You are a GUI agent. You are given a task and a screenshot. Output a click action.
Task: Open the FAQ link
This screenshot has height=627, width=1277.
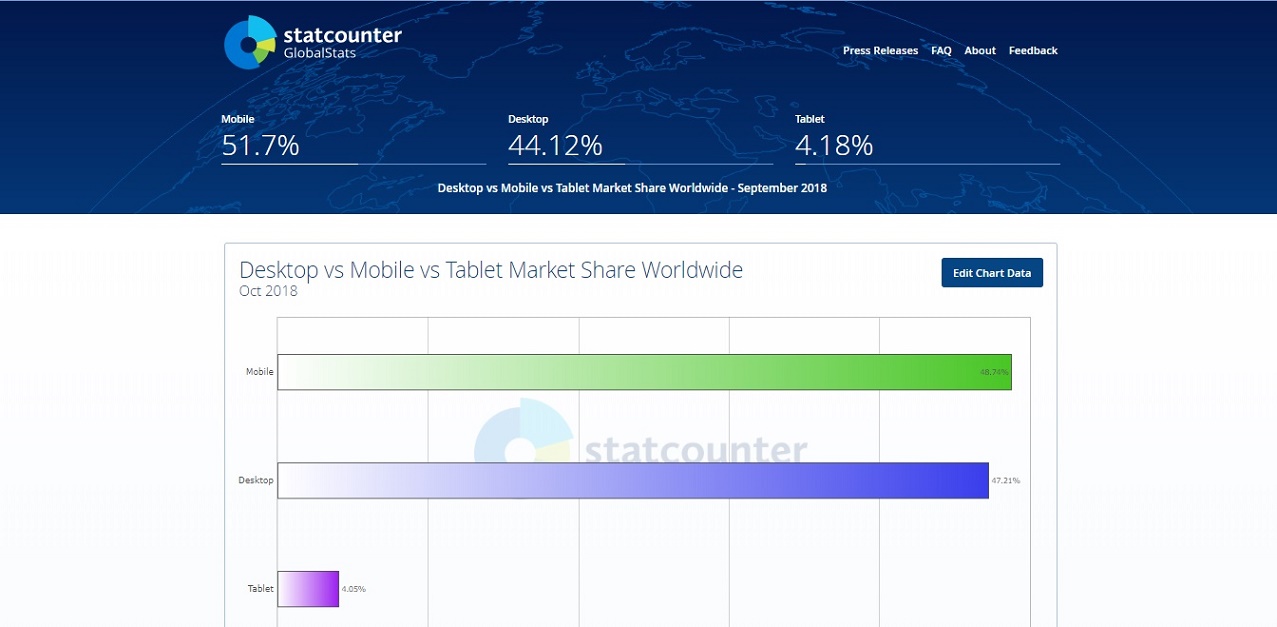(941, 51)
